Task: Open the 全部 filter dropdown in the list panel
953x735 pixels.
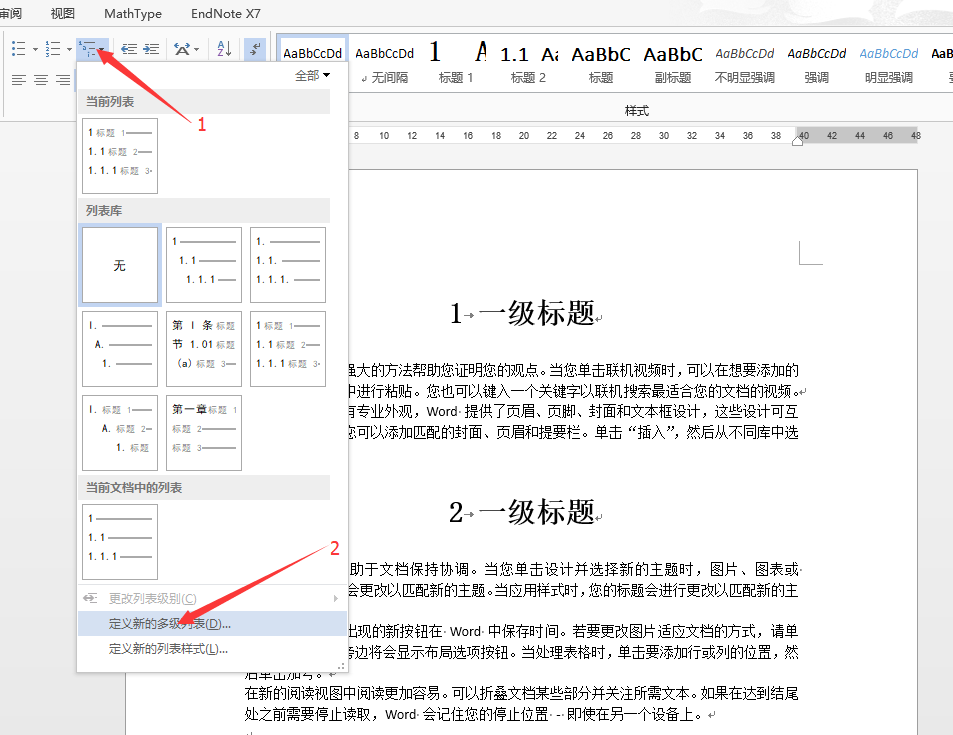Action: click(312, 75)
